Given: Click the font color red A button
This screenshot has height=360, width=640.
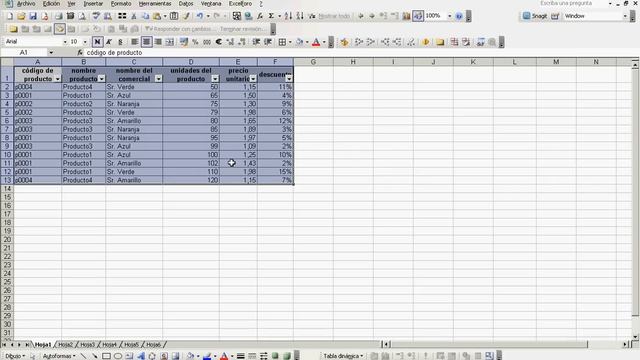Looking at the screenshot, I should point(316,42).
